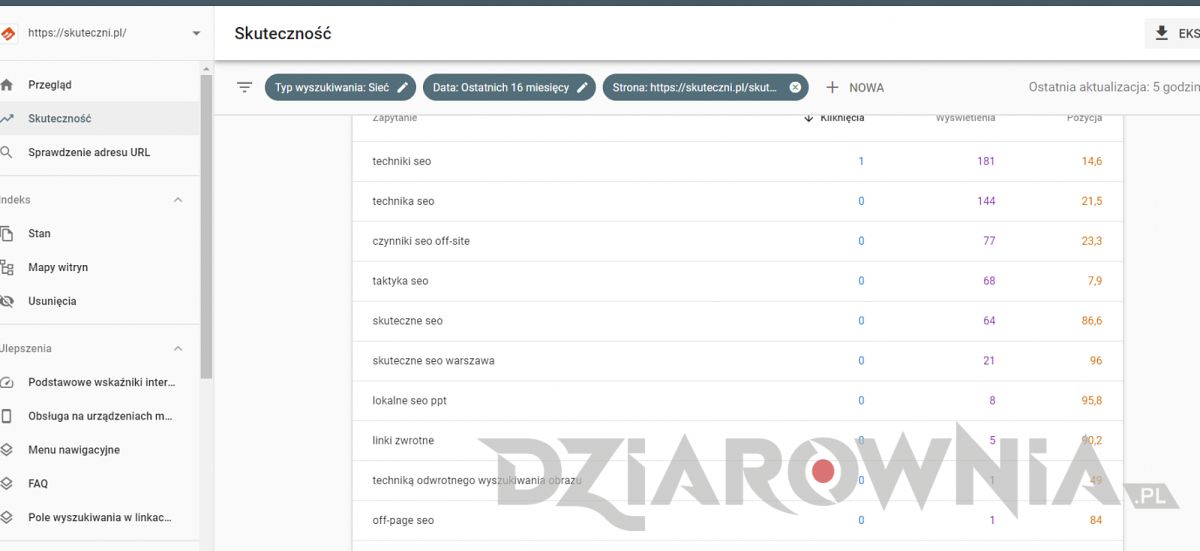1200x551 pixels.
Task: Open the Usunięcia page
Action: (52, 301)
